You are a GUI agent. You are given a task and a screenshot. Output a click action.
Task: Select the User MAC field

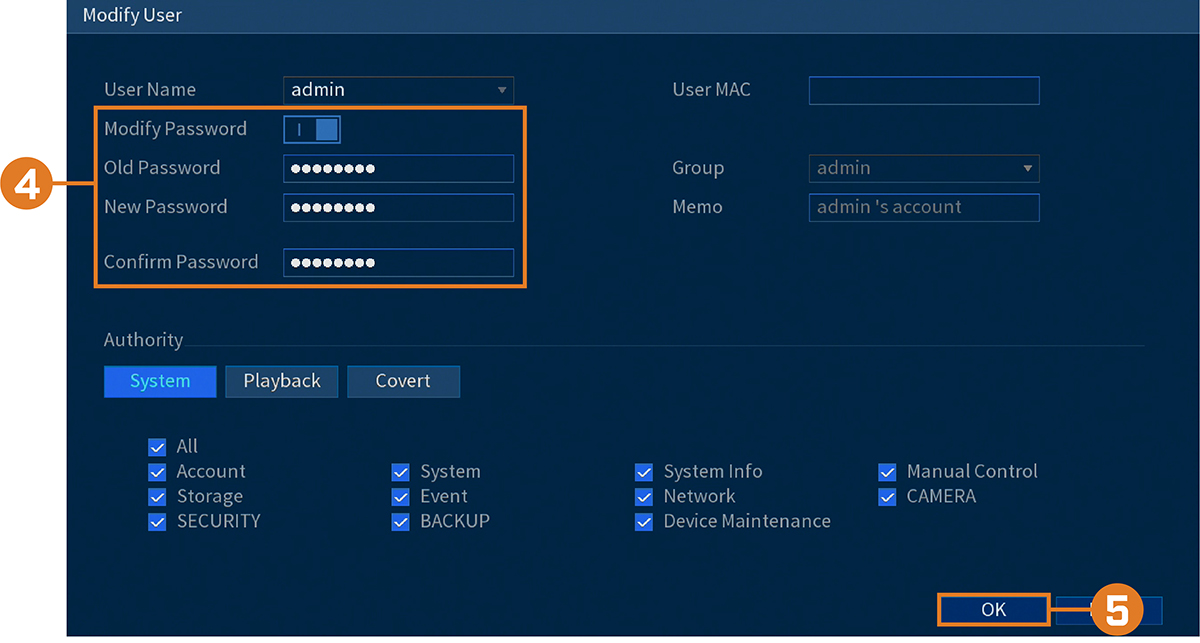click(924, 90)
